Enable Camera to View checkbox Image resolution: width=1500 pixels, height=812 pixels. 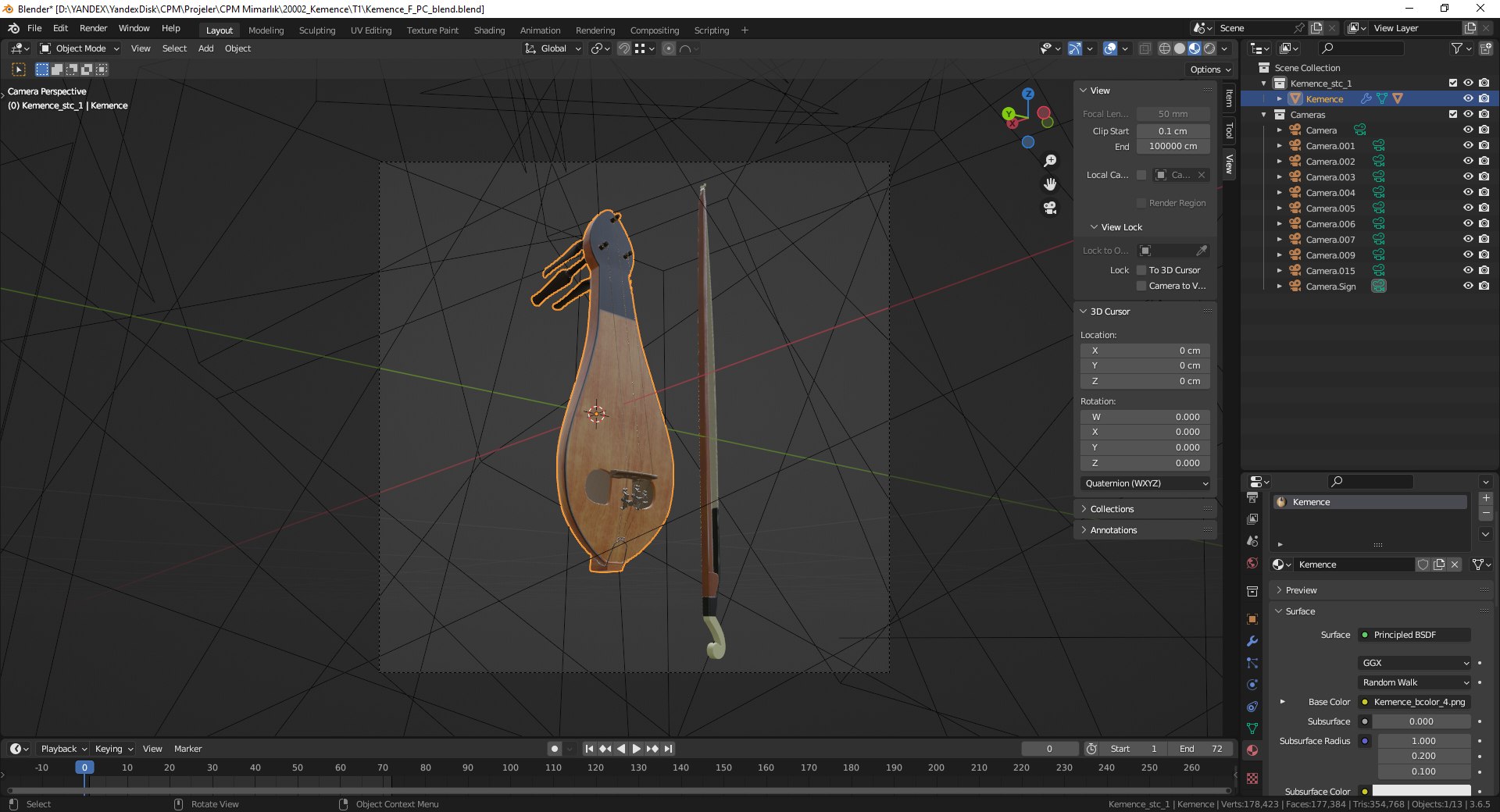[x=1141, y=286]
